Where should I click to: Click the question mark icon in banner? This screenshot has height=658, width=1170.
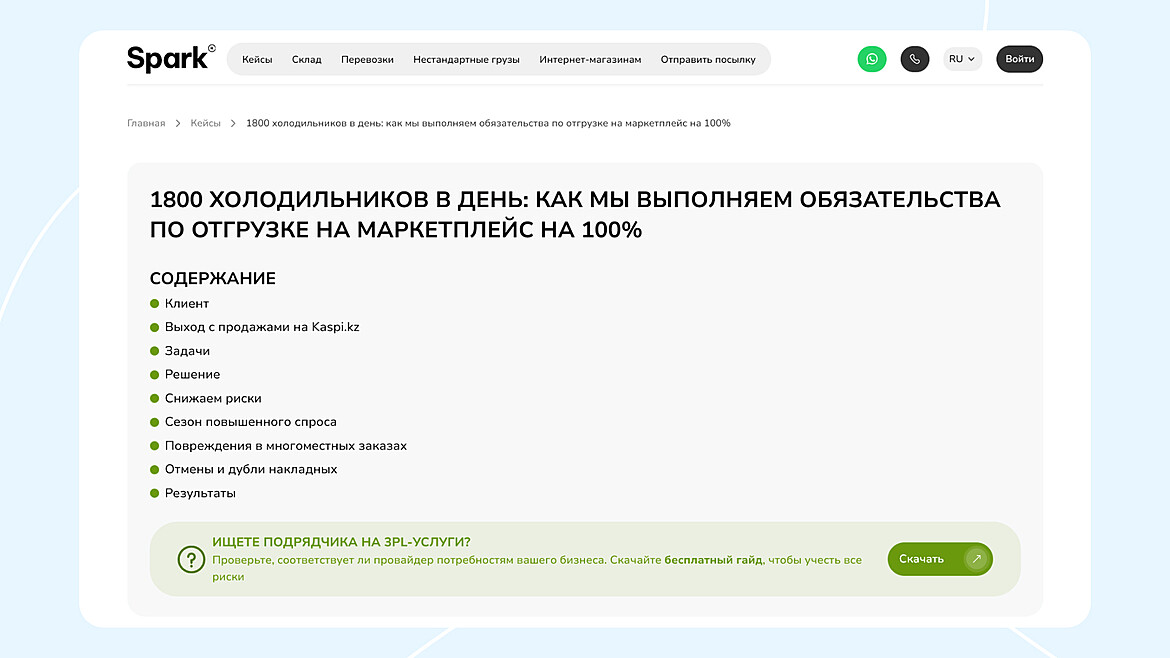click(x=191, y=559)
